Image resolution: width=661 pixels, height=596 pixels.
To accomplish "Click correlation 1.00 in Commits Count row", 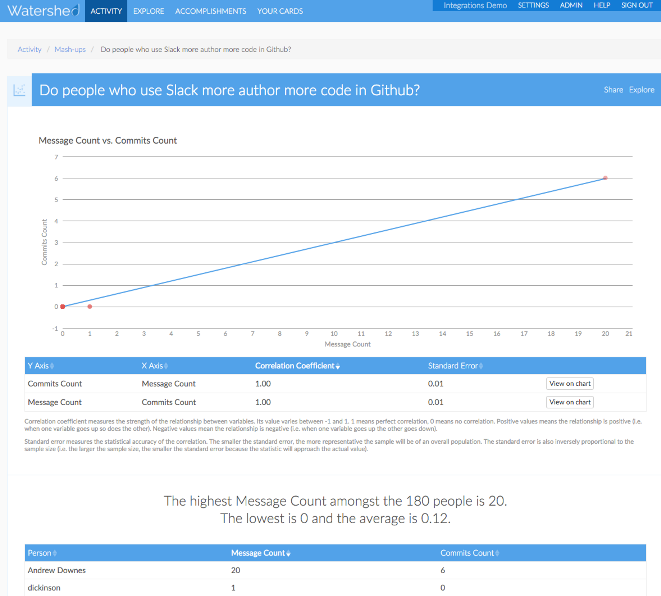I will tap(263, 384).
